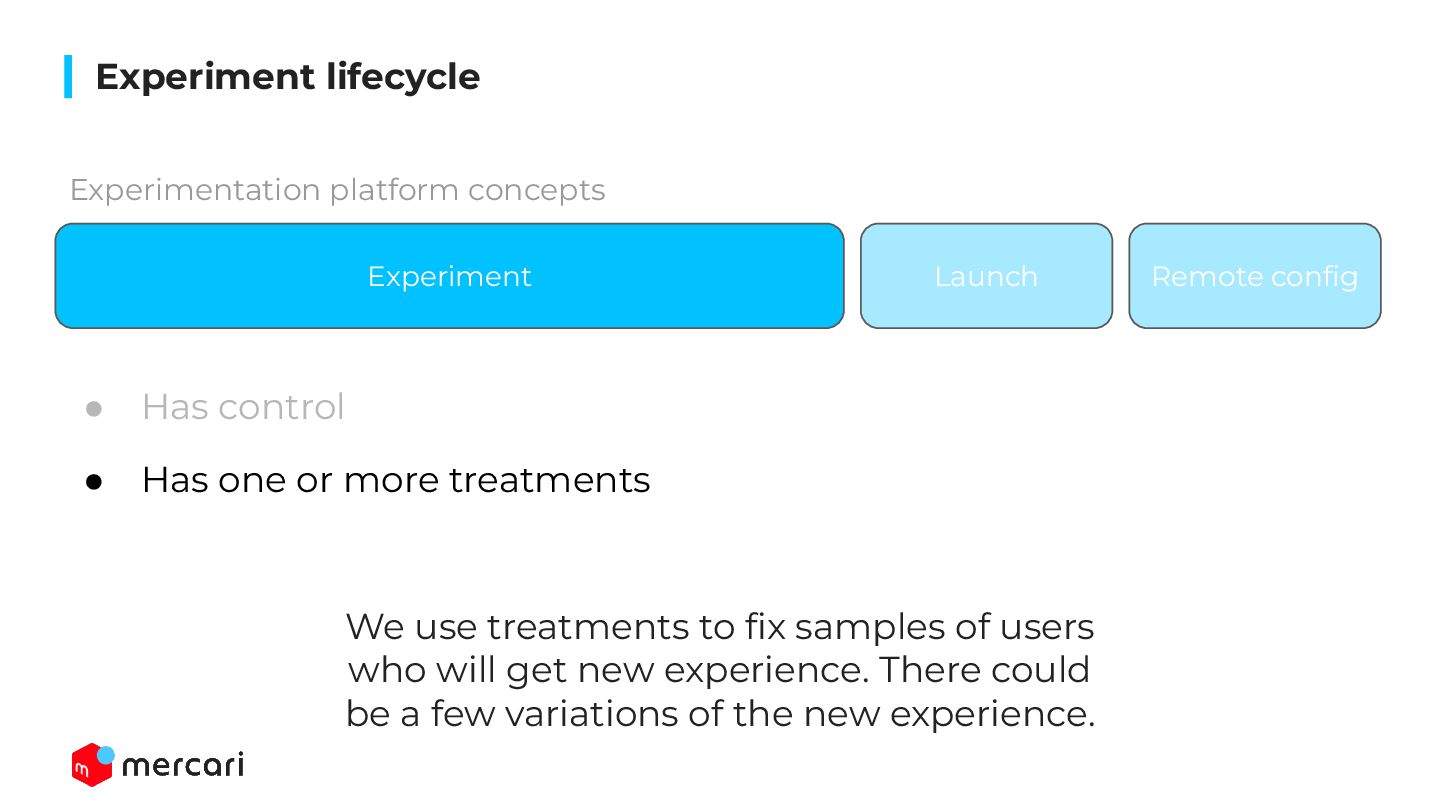Click the bullet dot before Has one or more treatments
This screenshot has width=1440, height=810.
[94, 482]
